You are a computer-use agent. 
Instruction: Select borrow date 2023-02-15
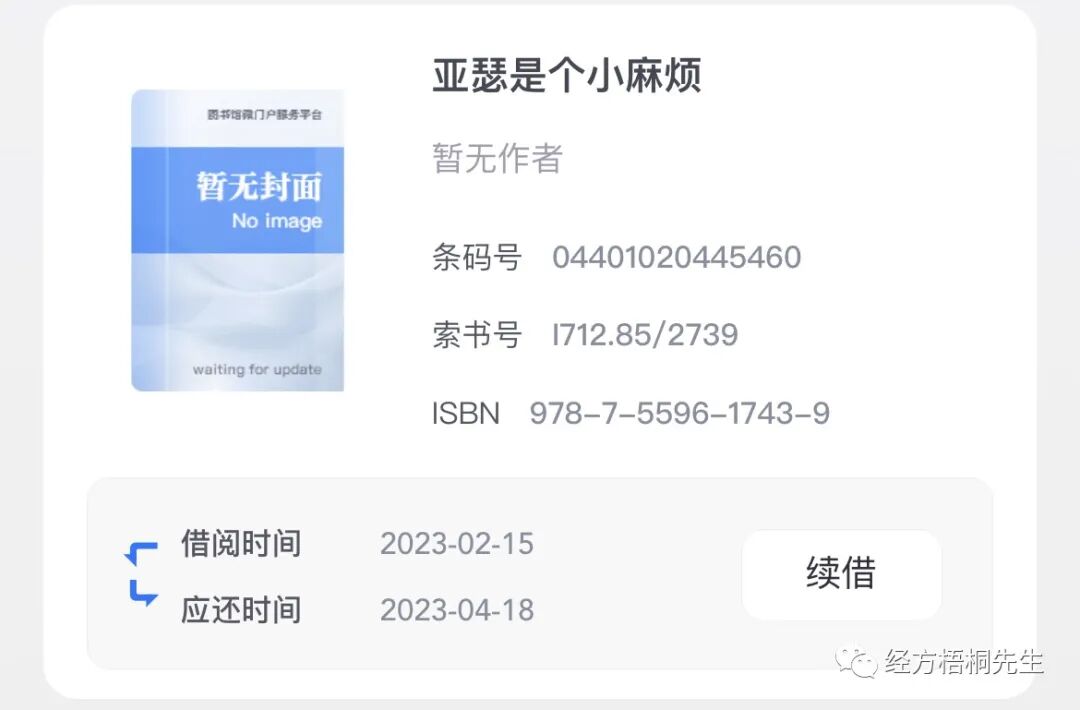tap(457, 544)
